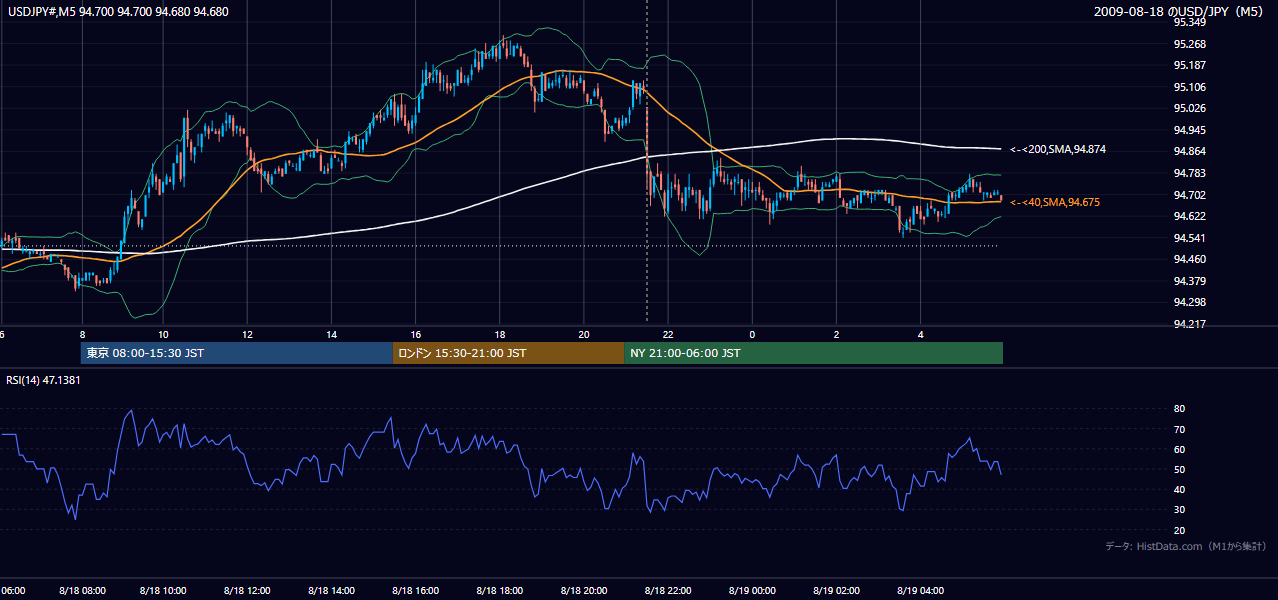Click price axis label 95.268

click(1189, 44)
